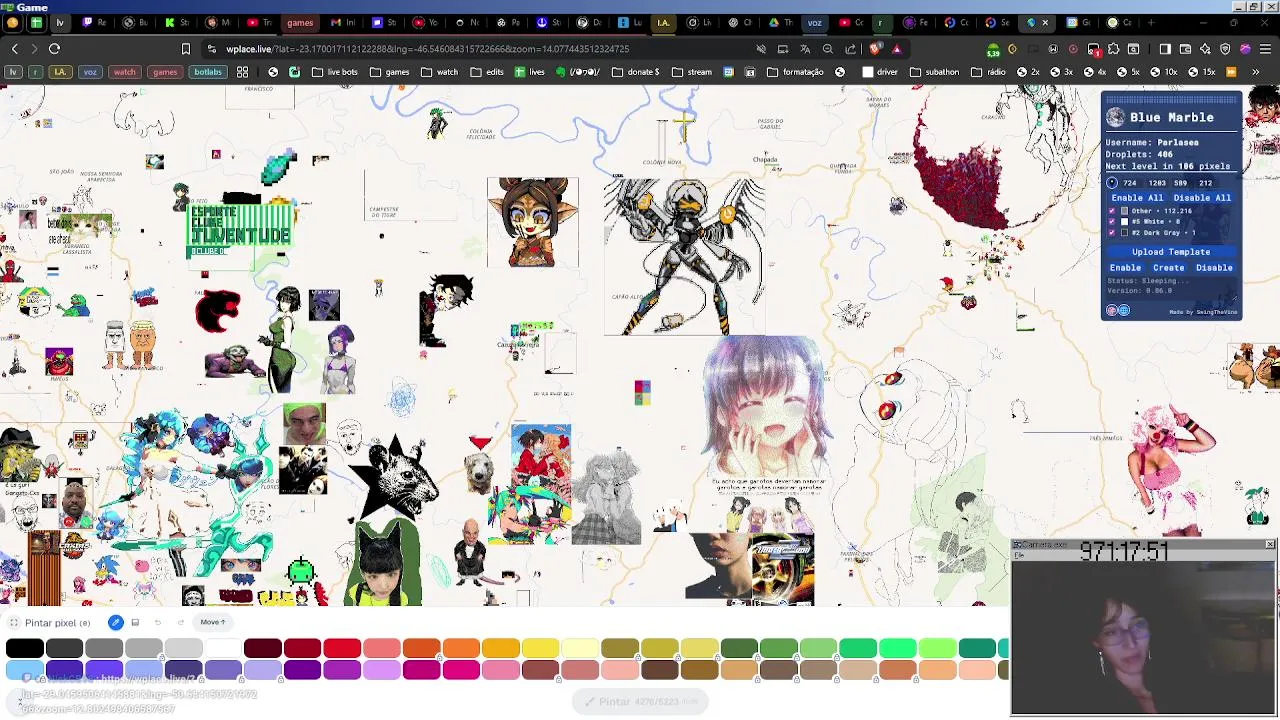
Task: Select the black color swatch
Action: click(x=24, y=649)
